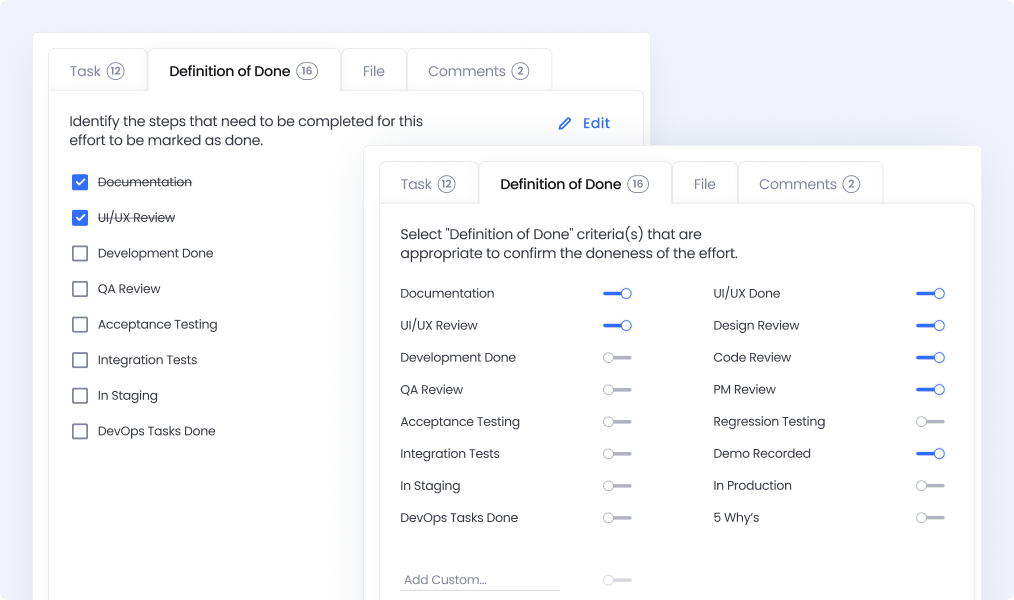Open the Comments tab in the front panel
The width and height of the screenshot is (1014, 600).
tap(809, 184)
